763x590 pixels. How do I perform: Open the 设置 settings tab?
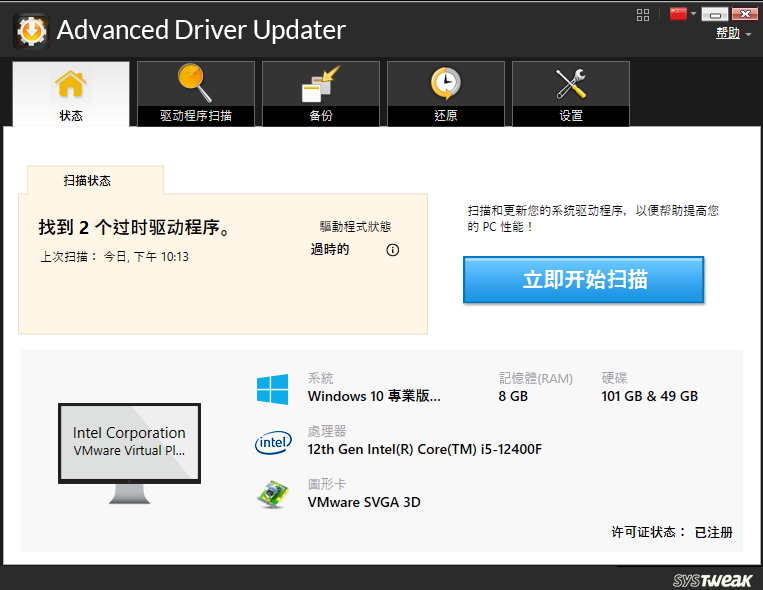[571, 93]
